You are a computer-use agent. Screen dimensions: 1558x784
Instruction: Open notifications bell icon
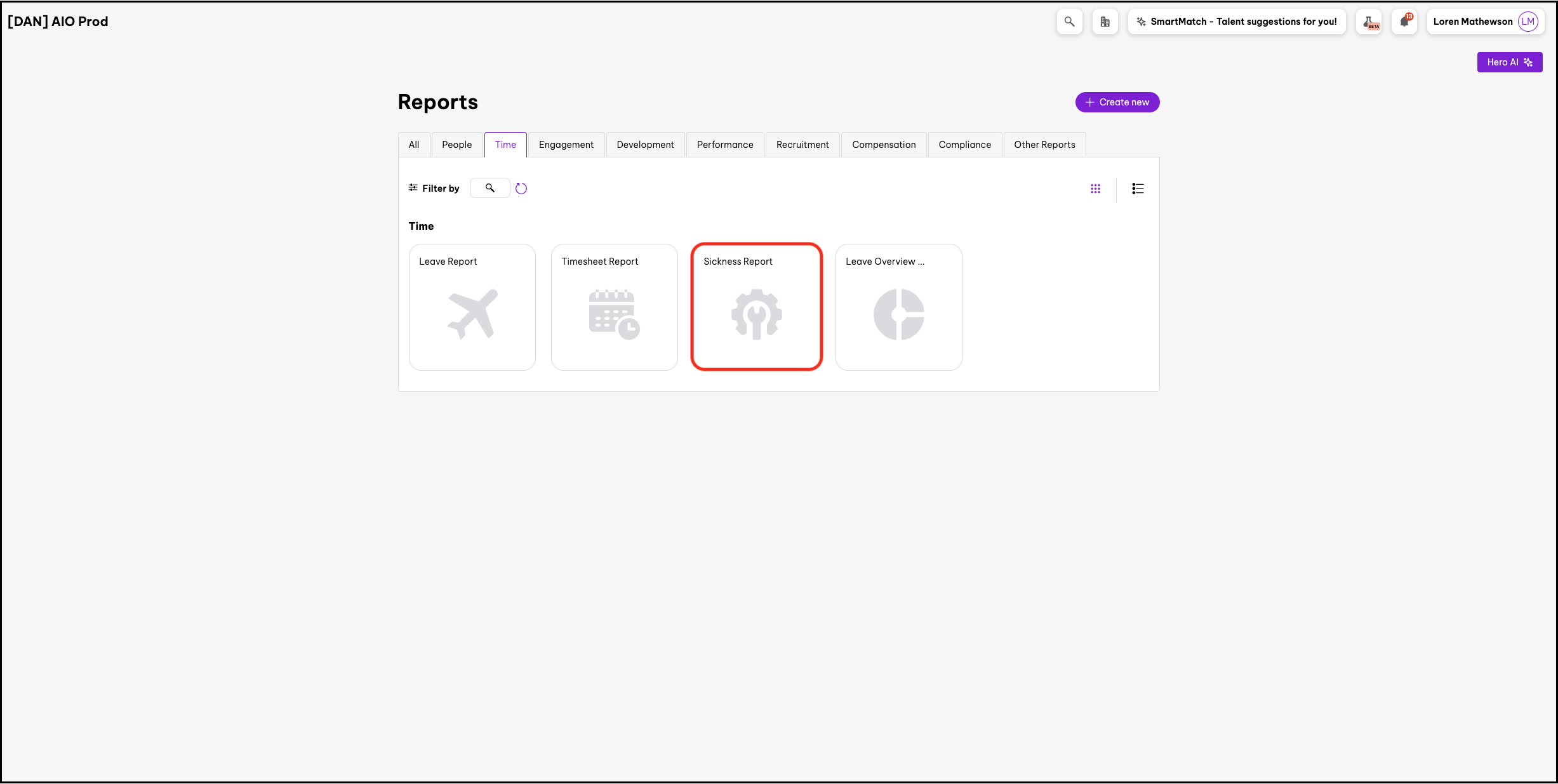[1404, 22]
